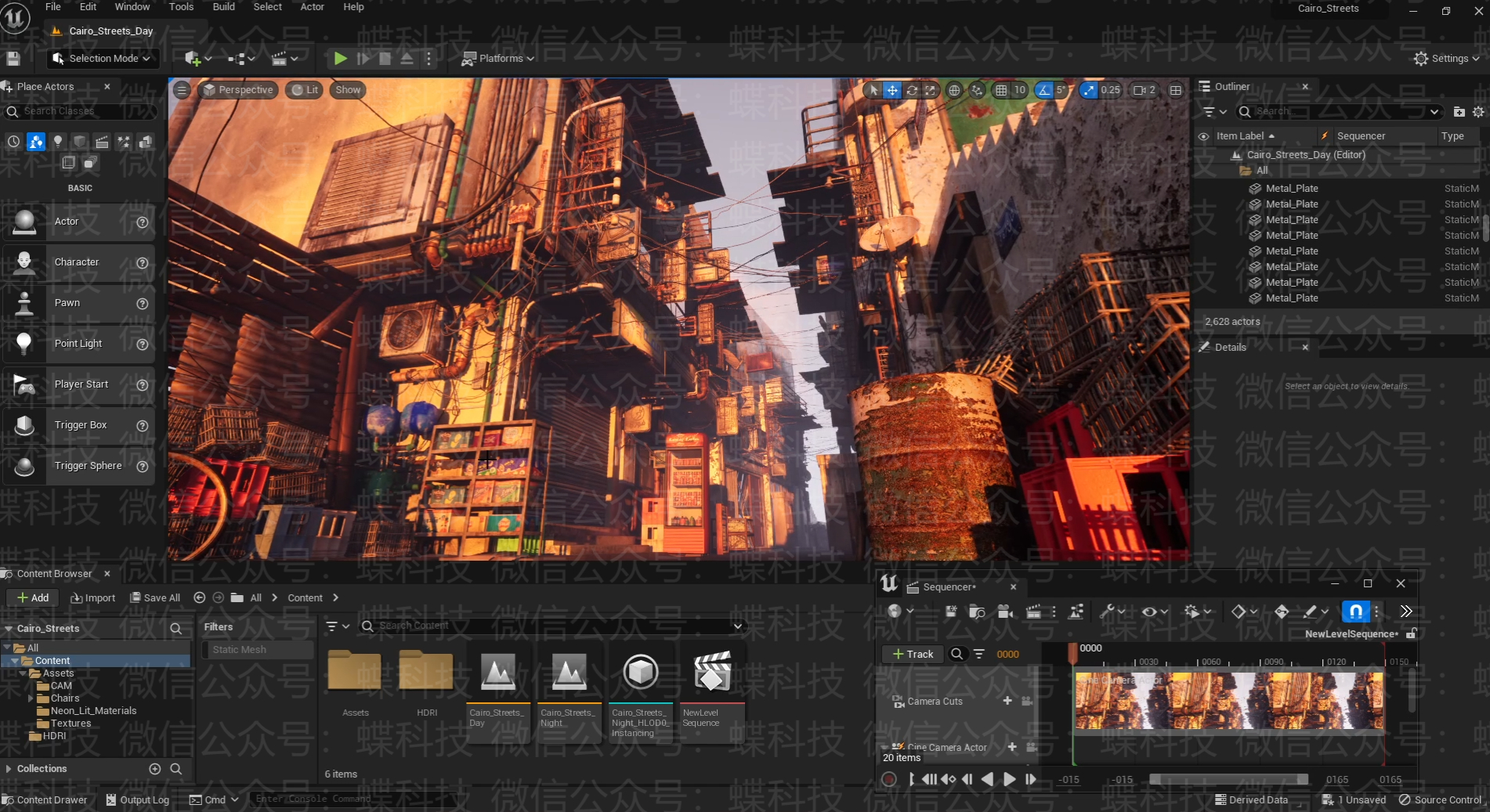Switch world/local coordinate system globe icon
Viewport: 1490px width, 812px height.
pyautogui.click(x=954, y=90)
